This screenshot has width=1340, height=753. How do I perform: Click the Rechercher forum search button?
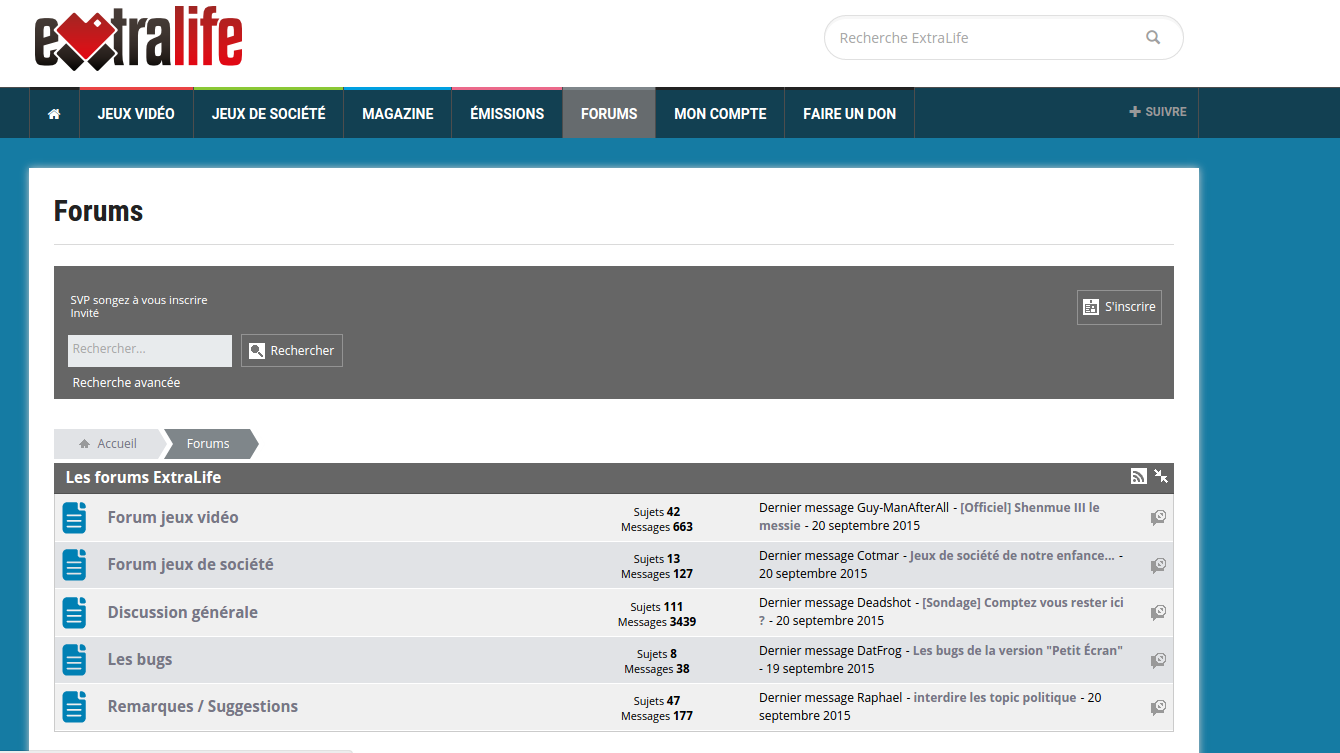292,351
